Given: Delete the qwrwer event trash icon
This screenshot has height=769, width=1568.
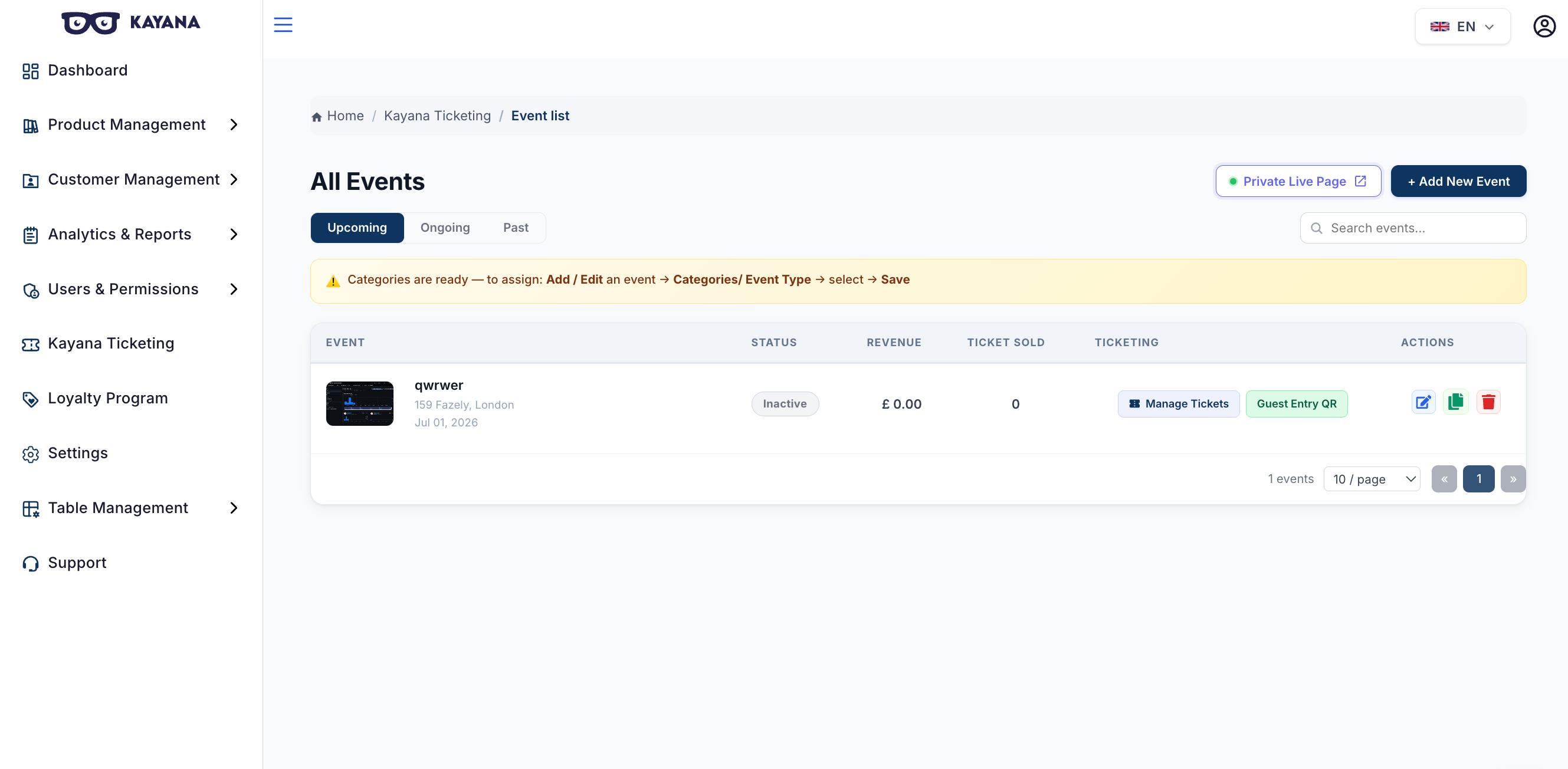Looking at the screenshot, I should click(1488, 402).
